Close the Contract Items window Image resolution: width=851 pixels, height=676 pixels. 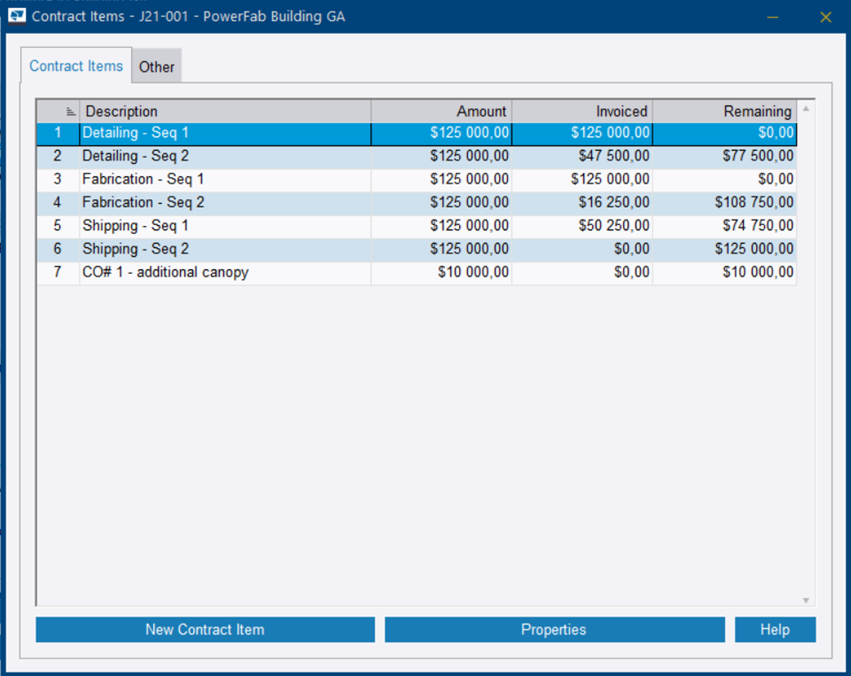click(825, 17)
